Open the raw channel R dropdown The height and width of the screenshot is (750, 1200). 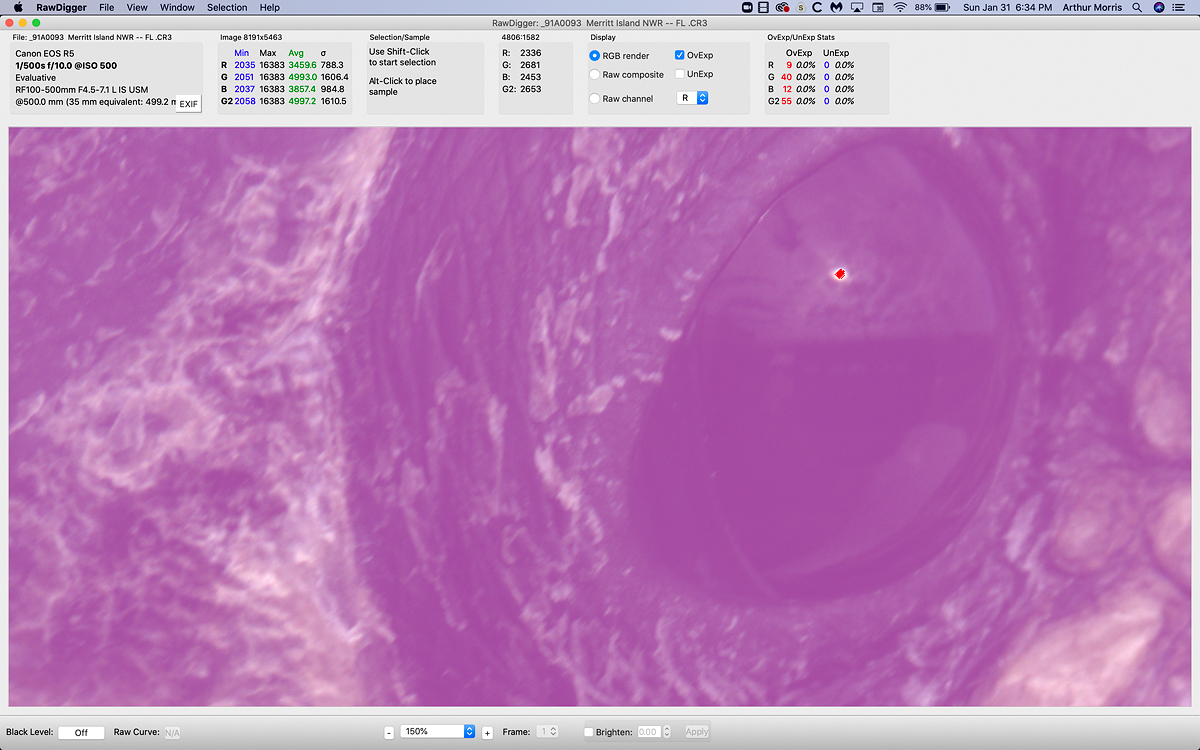(x=692, y=98)
